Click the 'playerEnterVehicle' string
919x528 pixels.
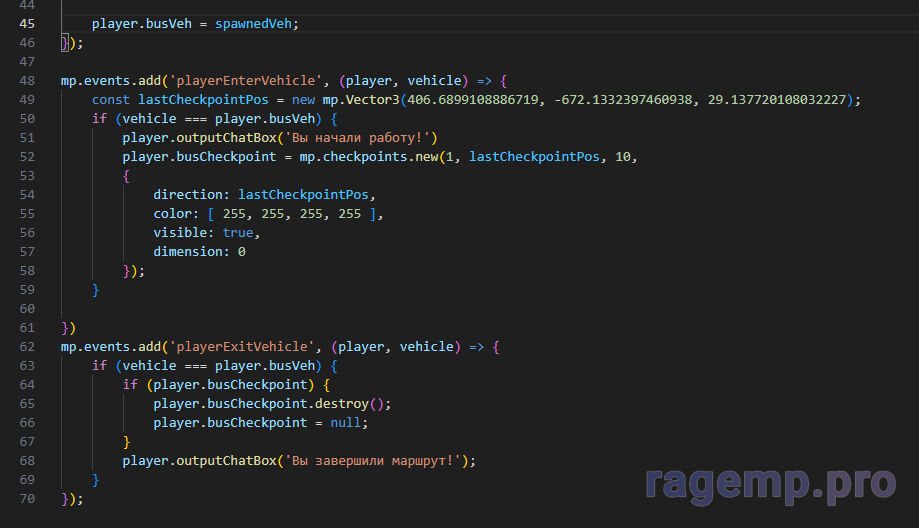246,81
